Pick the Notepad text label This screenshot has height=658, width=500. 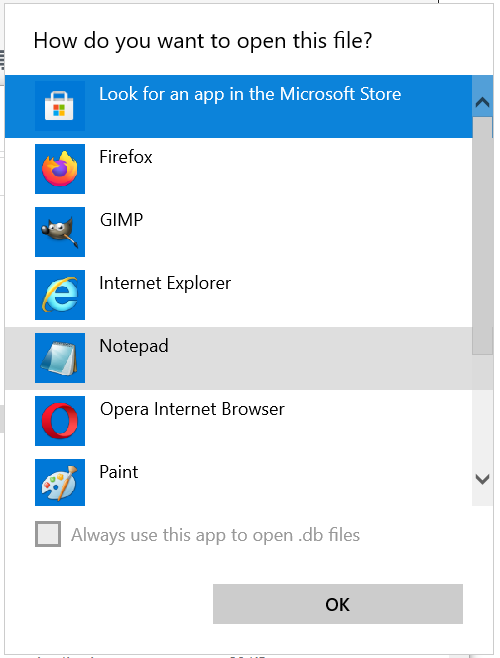click(x=134, y=346)
